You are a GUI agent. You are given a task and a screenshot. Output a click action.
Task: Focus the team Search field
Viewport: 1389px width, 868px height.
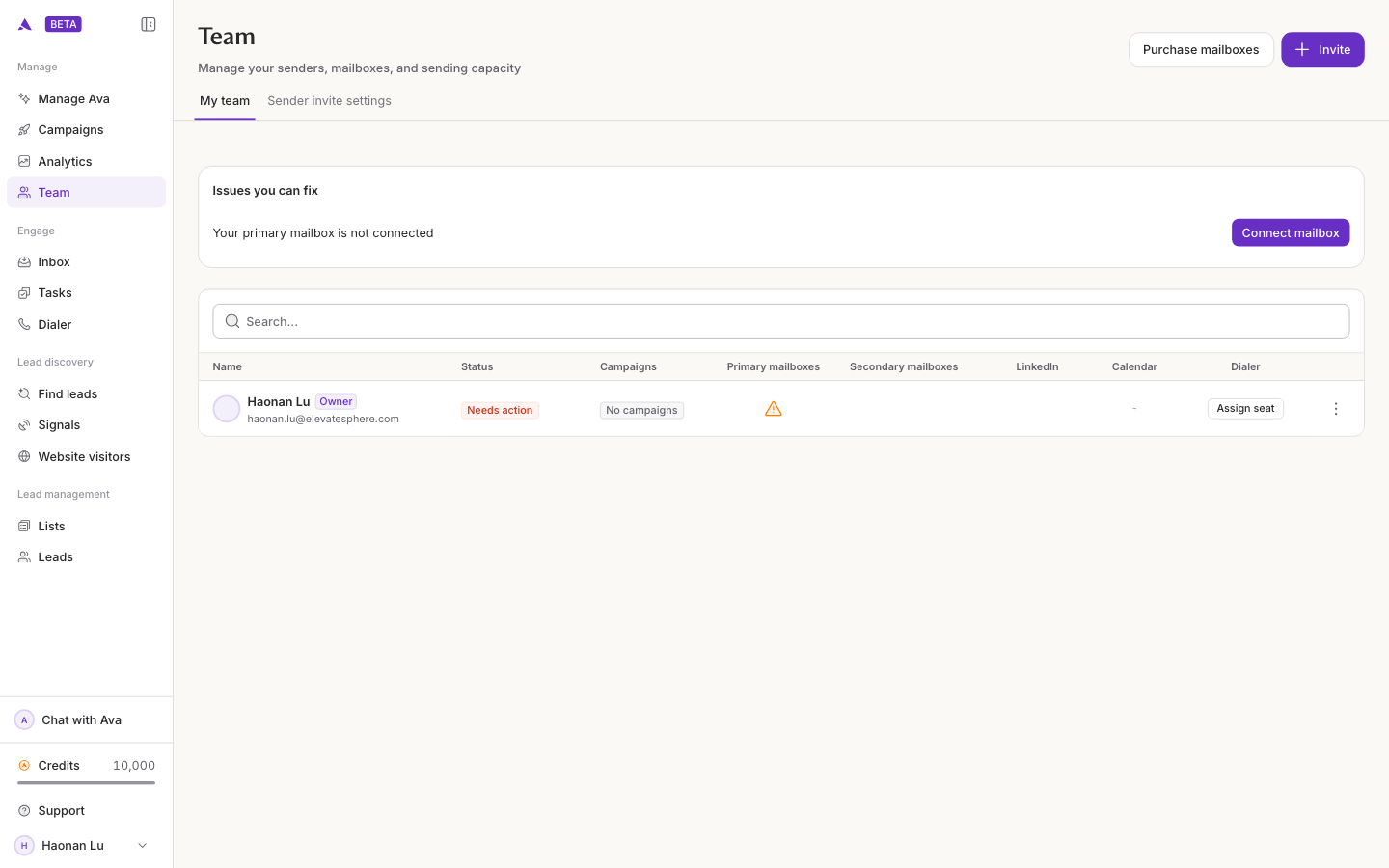click(x=780, y=321)
